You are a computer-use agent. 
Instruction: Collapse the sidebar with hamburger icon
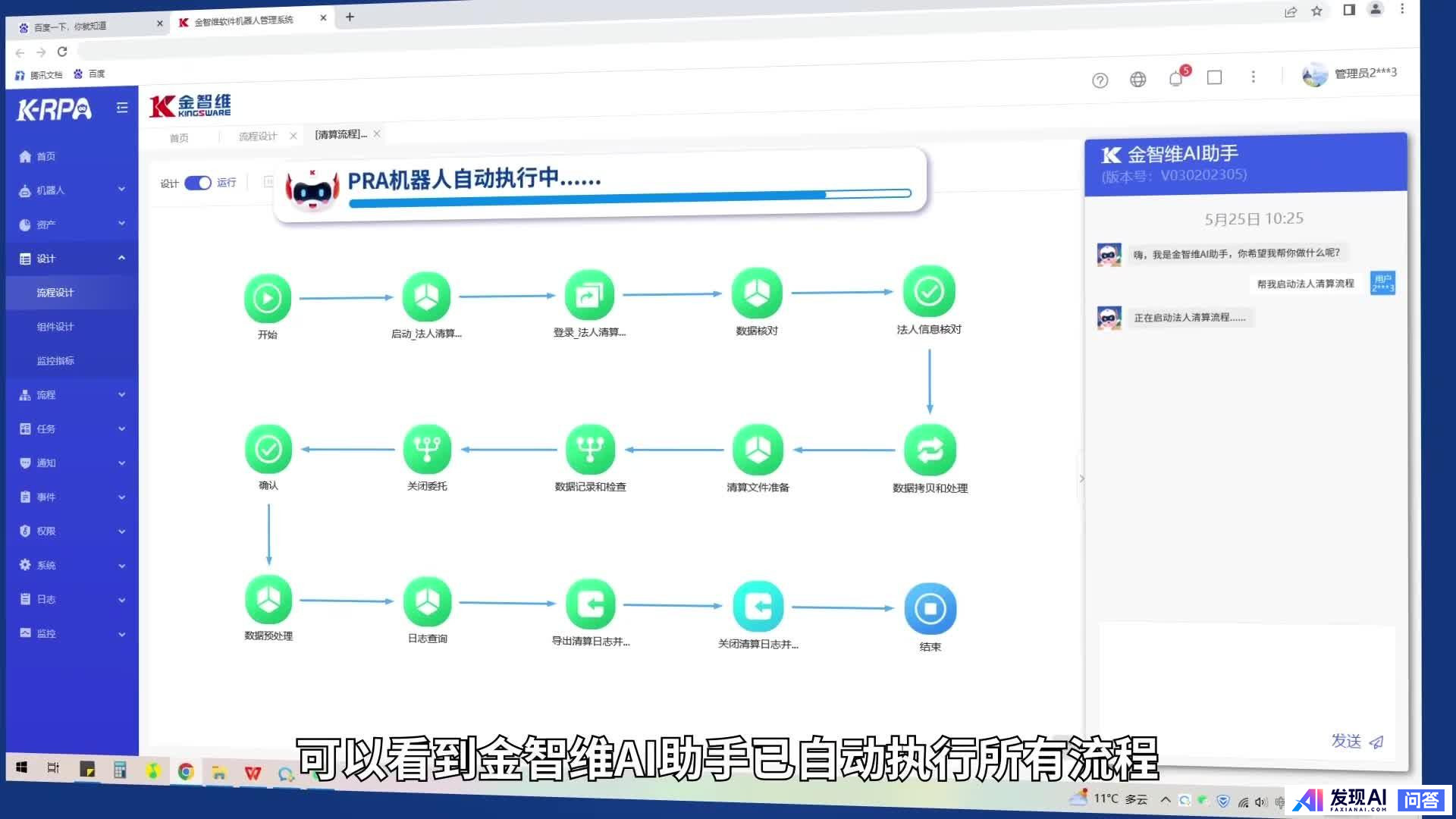(122, 108)
